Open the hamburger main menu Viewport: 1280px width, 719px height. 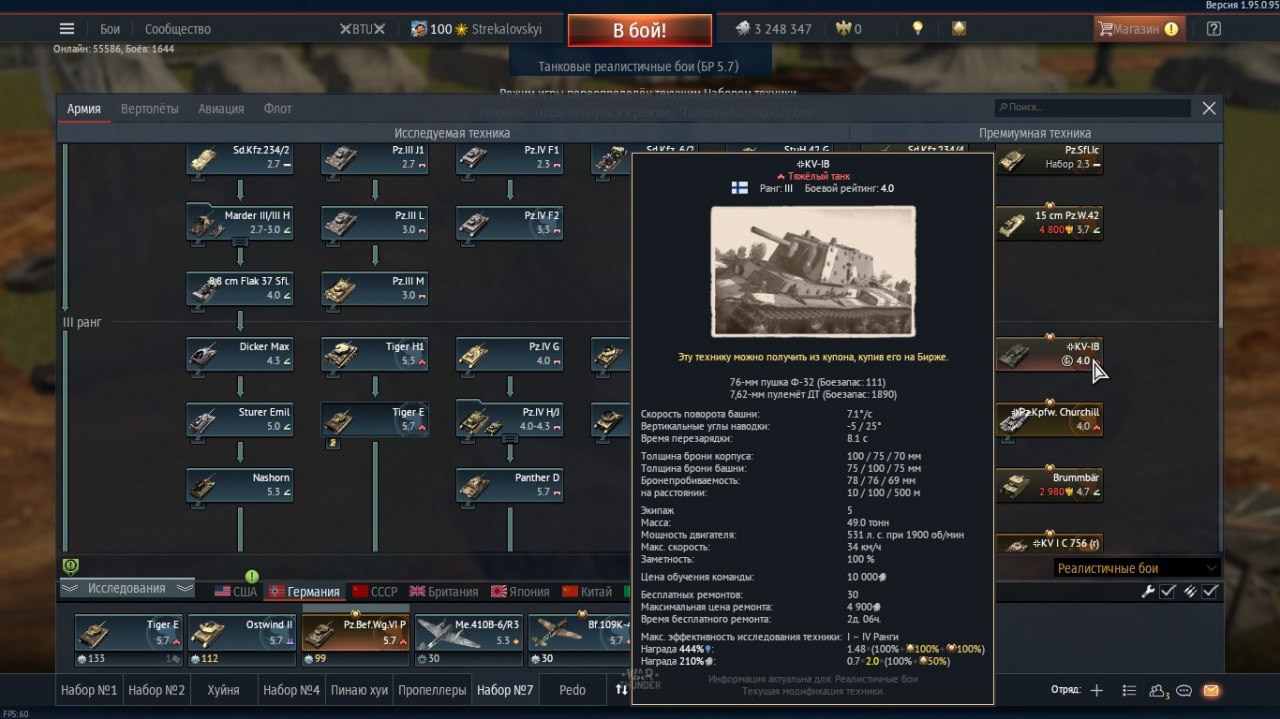pyautogui.click(x=67, y=29)
